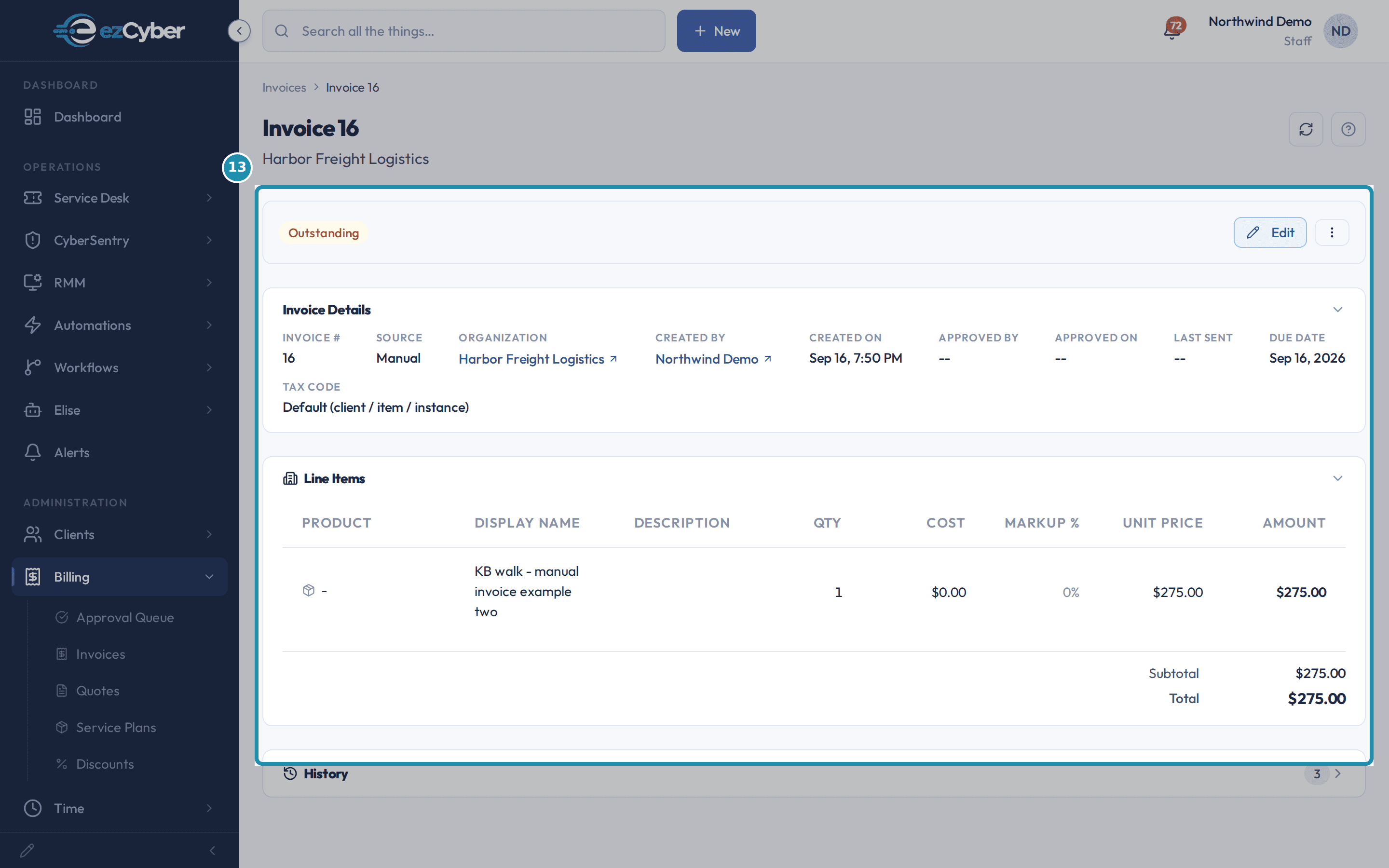Image resolution: width=1389 pixels, height=868 pixels.
Task: Click the History clock icon
Action: [290, 773]
